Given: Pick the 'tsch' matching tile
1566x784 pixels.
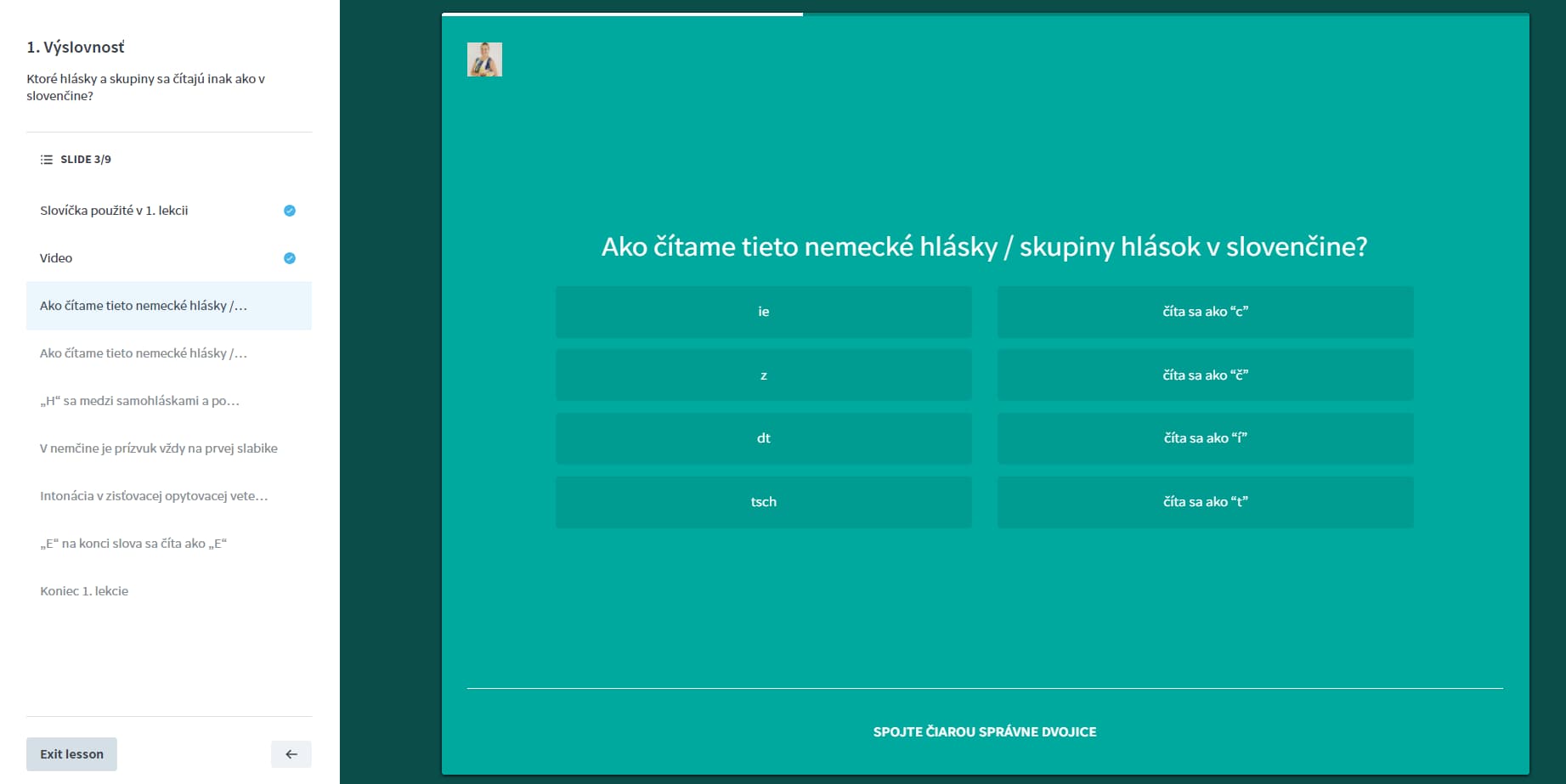Looking at the screenshot, I should (763, 502).
